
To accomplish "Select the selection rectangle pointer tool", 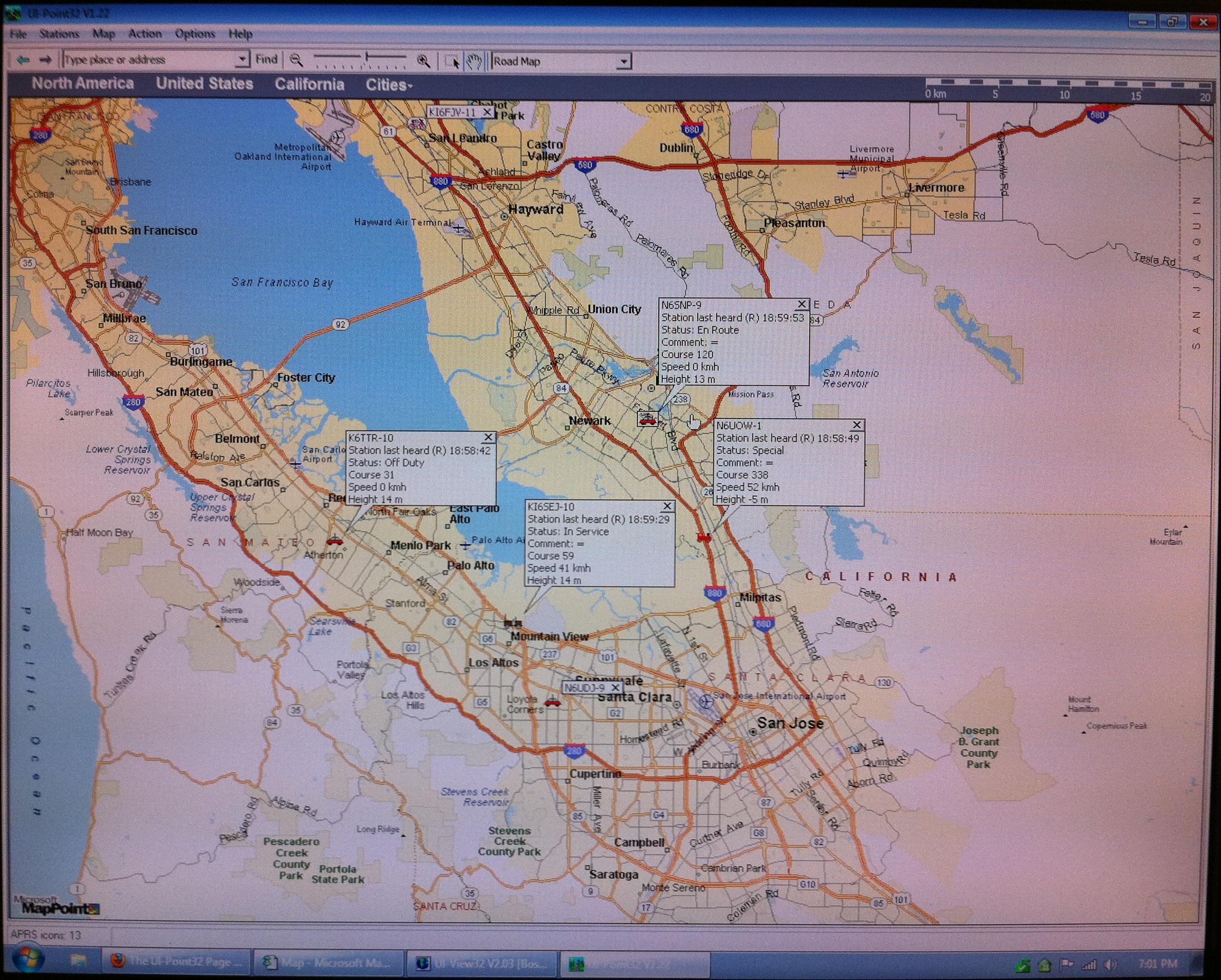I will click(x=452, y=61).
